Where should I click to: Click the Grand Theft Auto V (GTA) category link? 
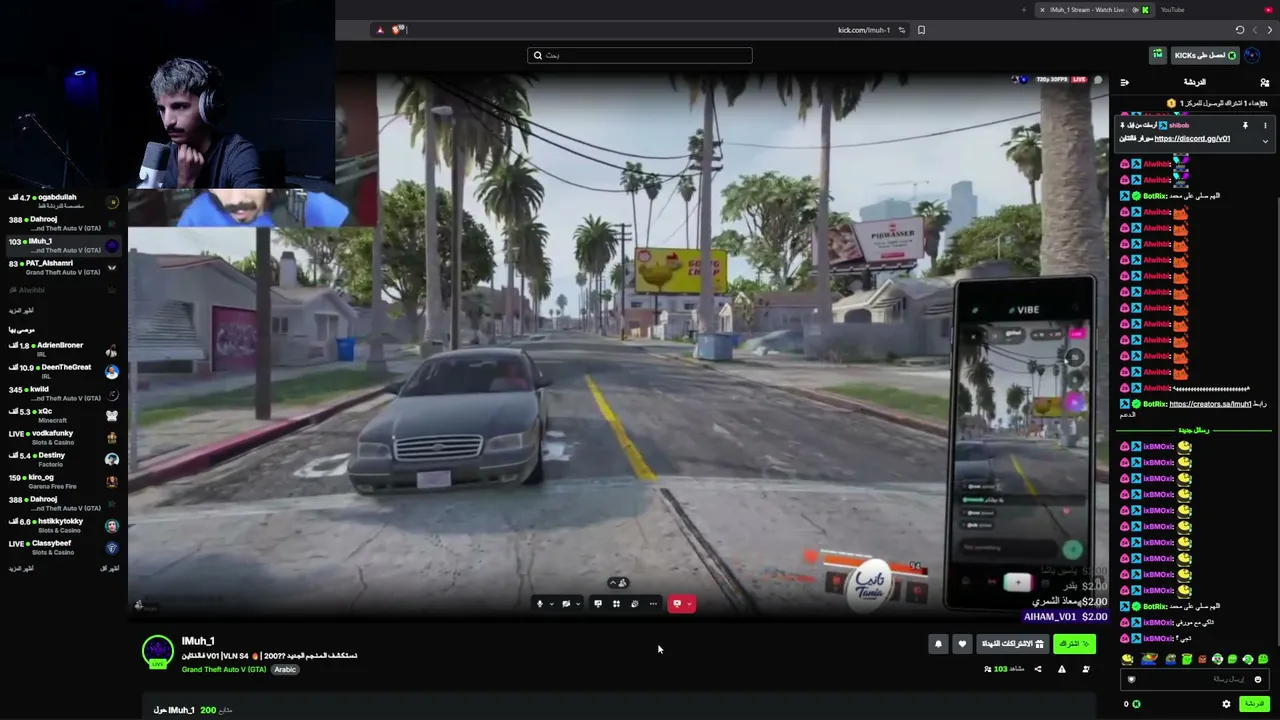click(224, 670)
